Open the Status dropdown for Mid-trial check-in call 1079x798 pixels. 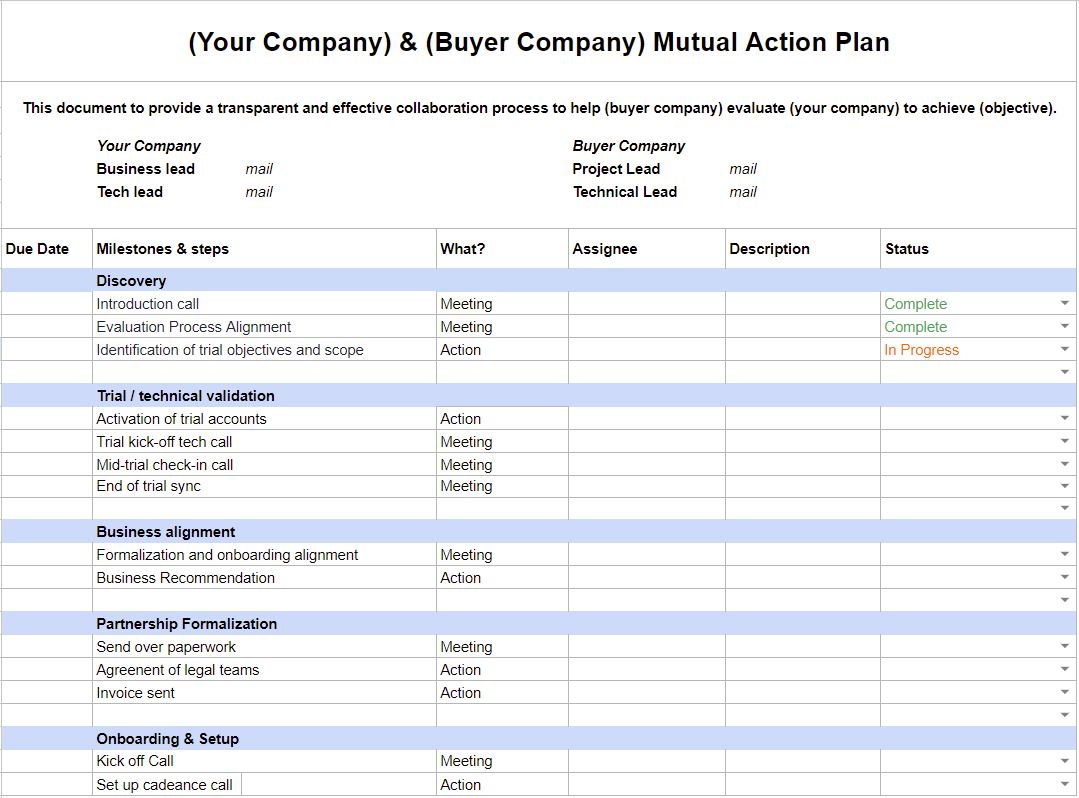1064,463
